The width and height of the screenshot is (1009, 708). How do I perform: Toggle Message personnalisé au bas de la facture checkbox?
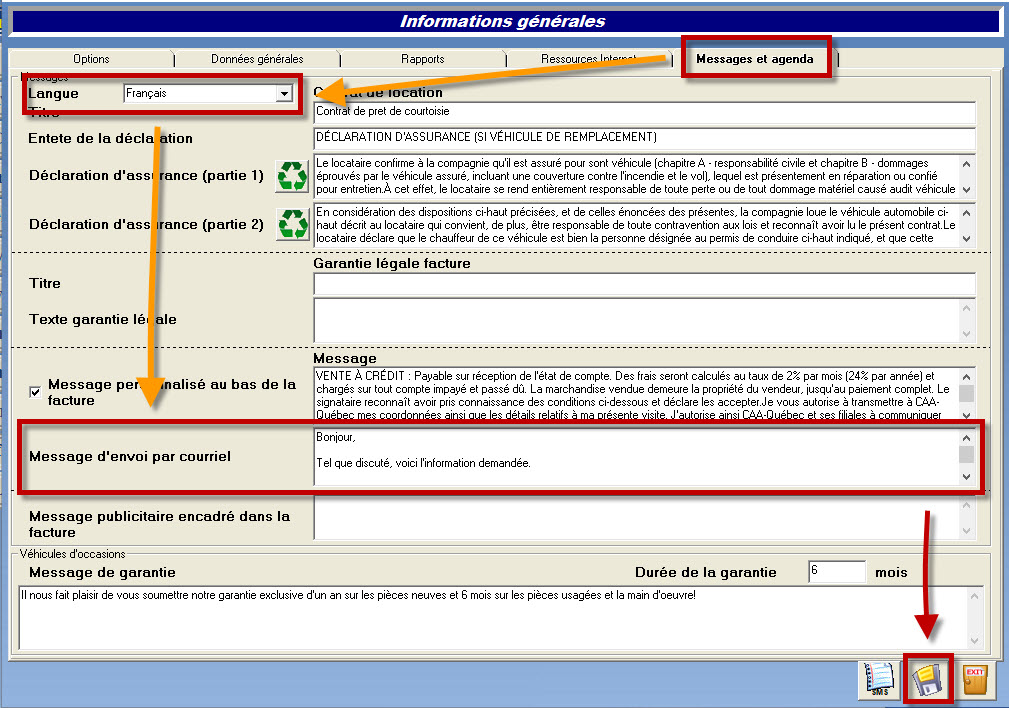pos(35,392)
